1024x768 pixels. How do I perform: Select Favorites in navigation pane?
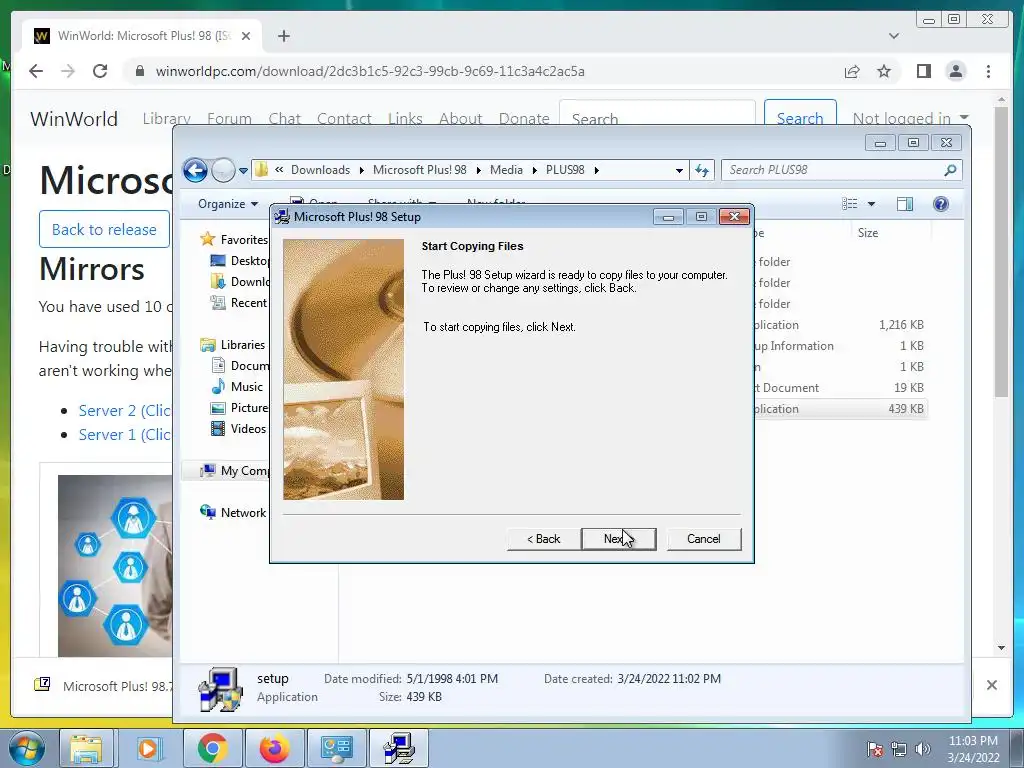pos(234,240)
